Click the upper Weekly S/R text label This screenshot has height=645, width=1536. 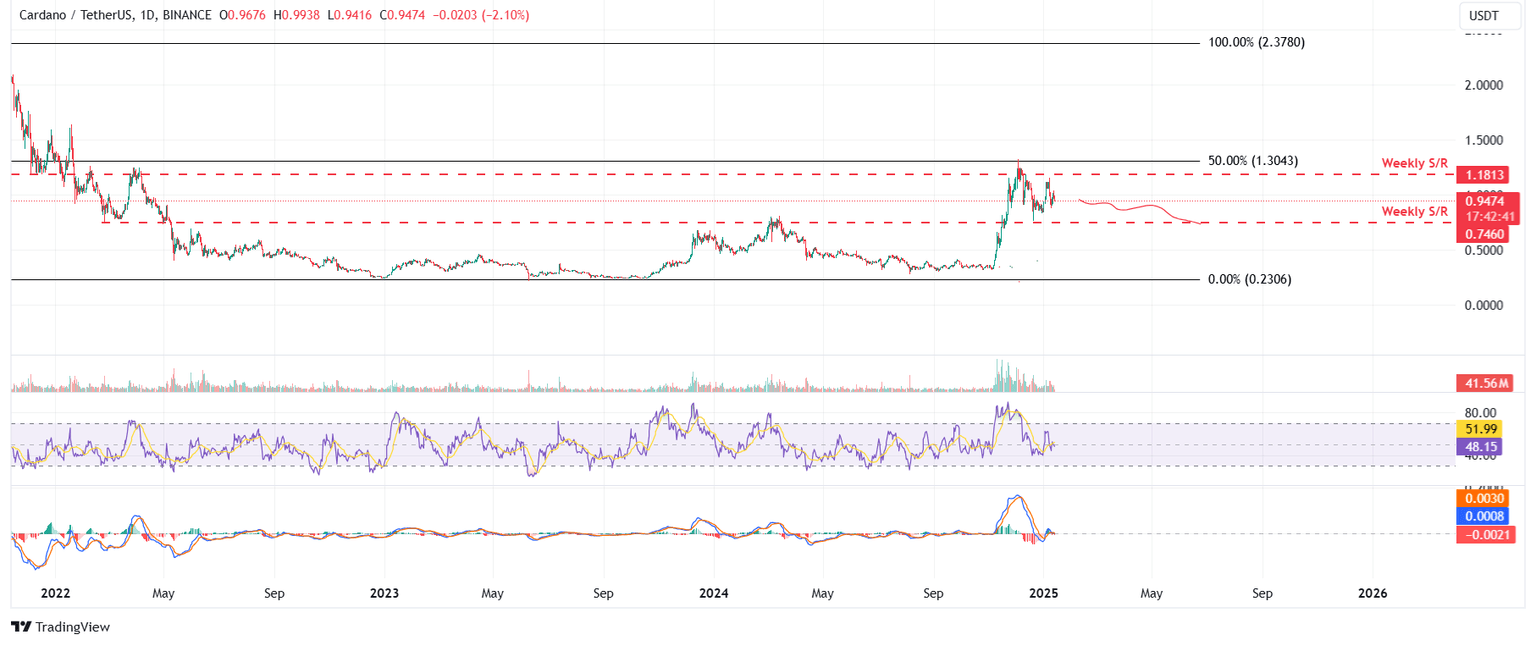[x=1415, y=162]
